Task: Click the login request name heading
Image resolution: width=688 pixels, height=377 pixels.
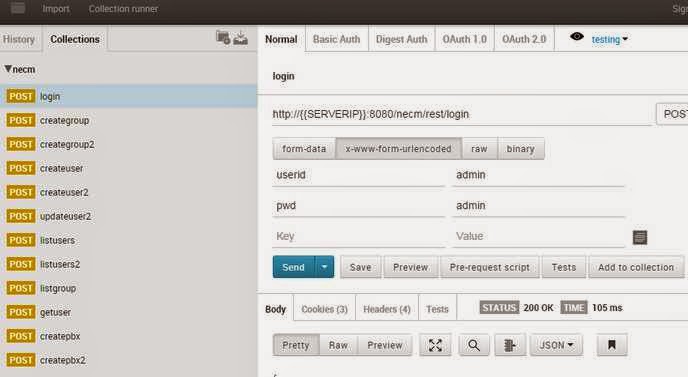Action: (283, 76)
